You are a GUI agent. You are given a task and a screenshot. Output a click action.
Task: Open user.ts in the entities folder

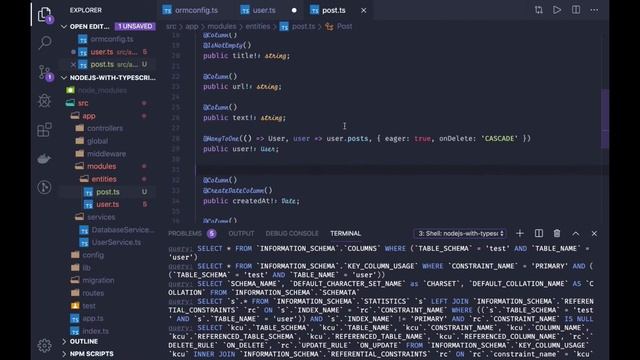click(x=108, y=204)
